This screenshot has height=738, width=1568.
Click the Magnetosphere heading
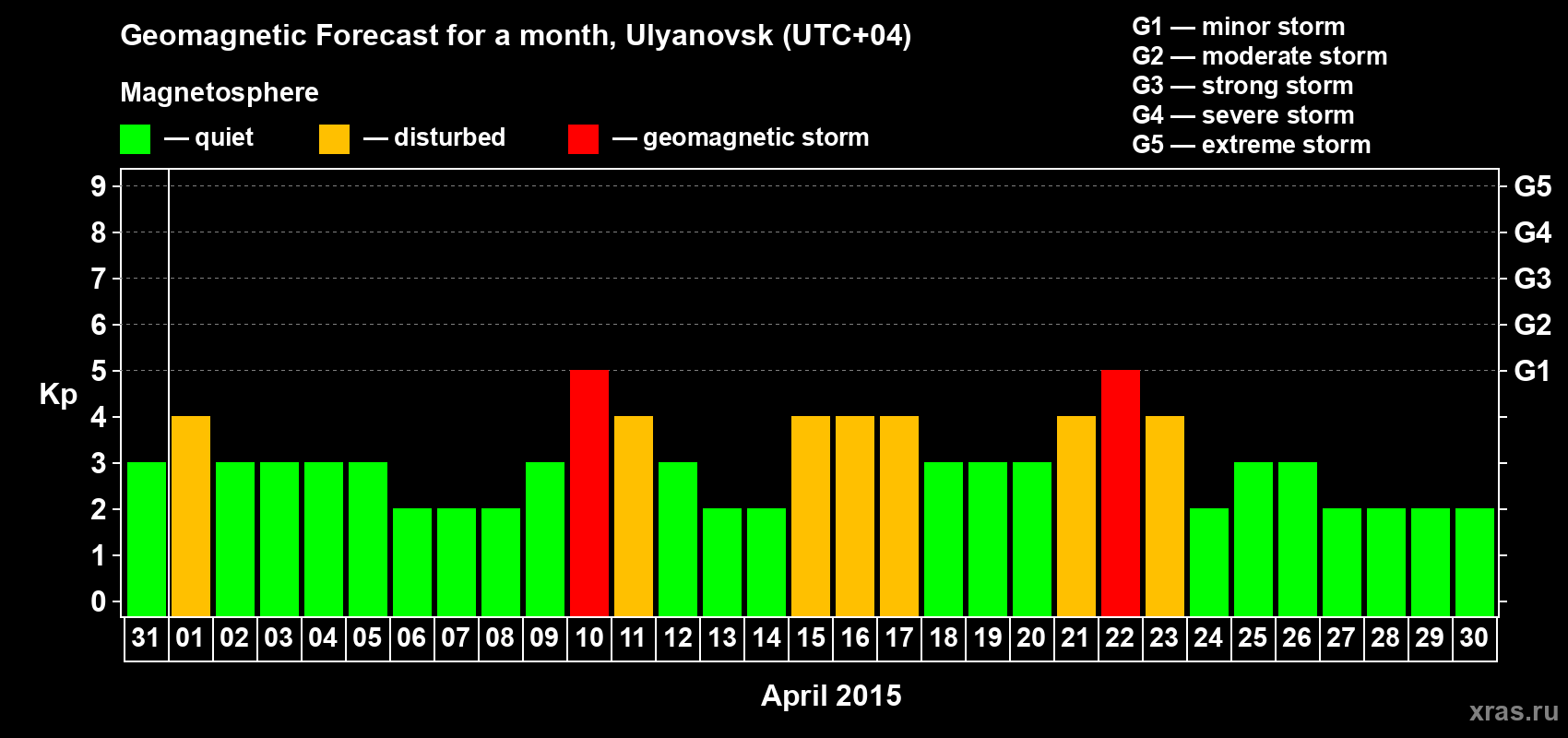(220, 92)
